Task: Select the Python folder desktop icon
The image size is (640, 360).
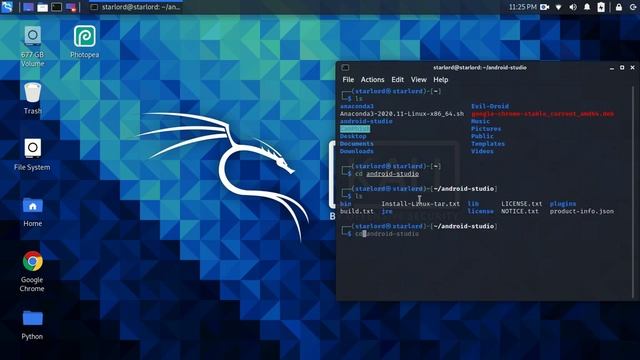Action: [x=32, y=324]
